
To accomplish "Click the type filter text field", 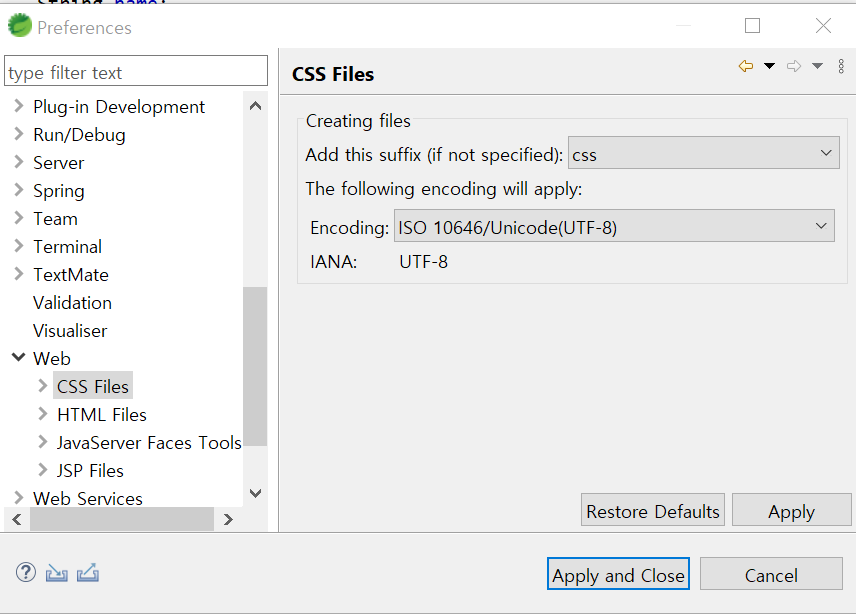I will pyautogui.click(x=136, y=71).
